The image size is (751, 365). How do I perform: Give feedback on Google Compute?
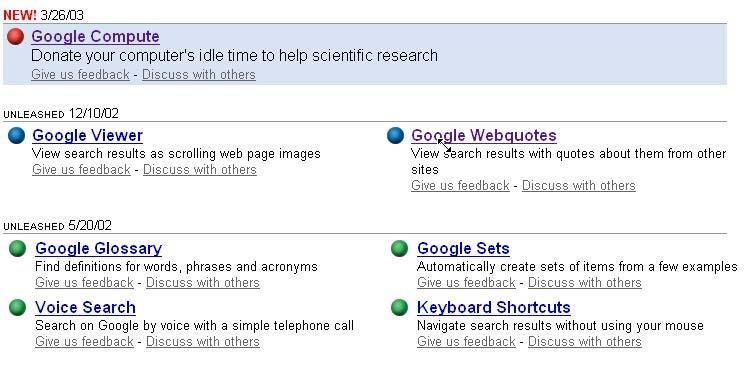click(x=80, y=75)
